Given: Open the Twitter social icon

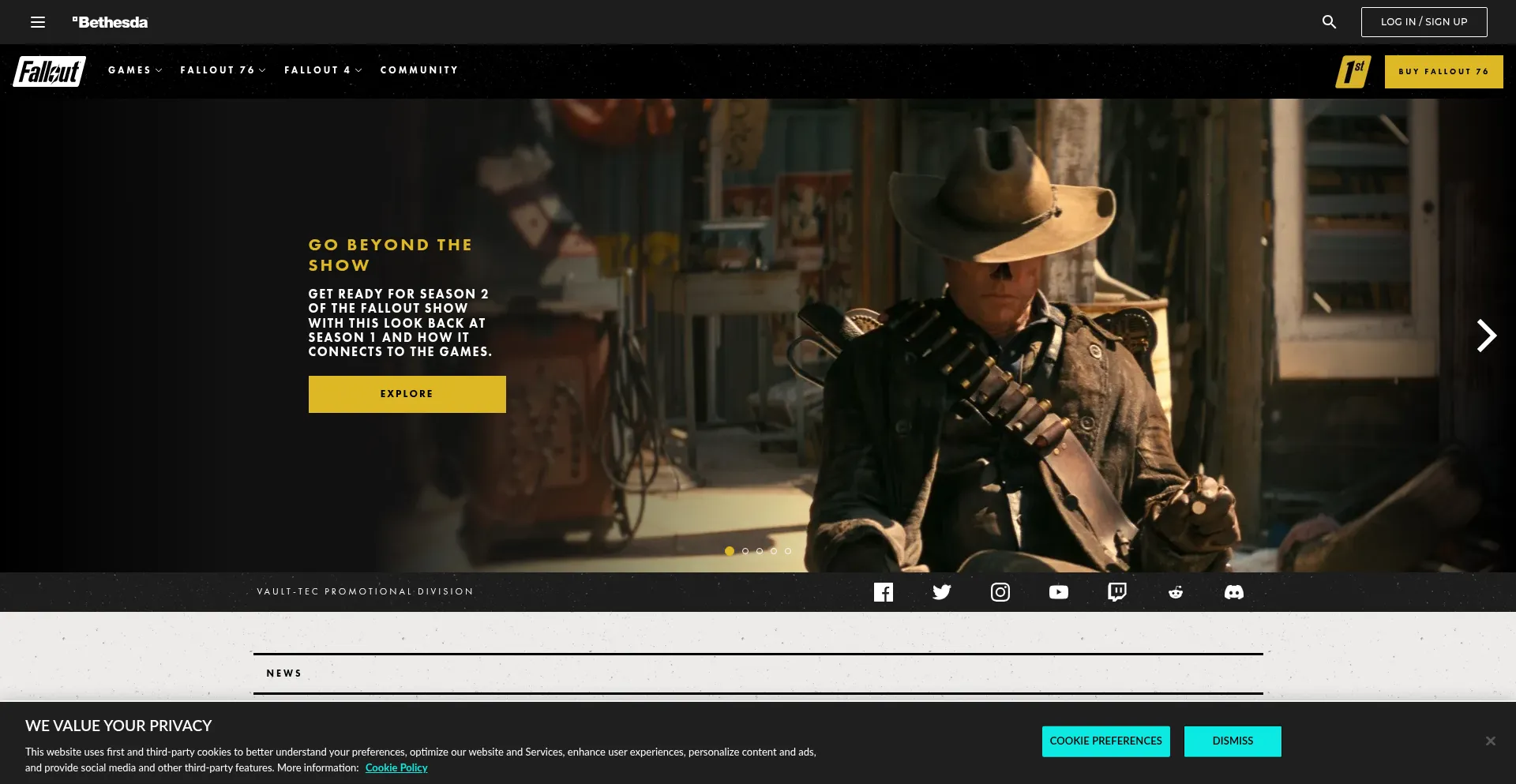Looking at the screenshot, I should 941,592.
